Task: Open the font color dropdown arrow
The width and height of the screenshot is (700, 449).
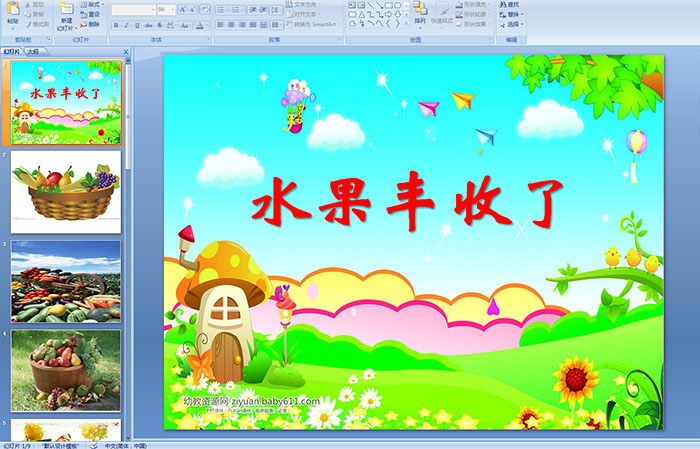Action: pyautogui.click(x=207, y=25)
